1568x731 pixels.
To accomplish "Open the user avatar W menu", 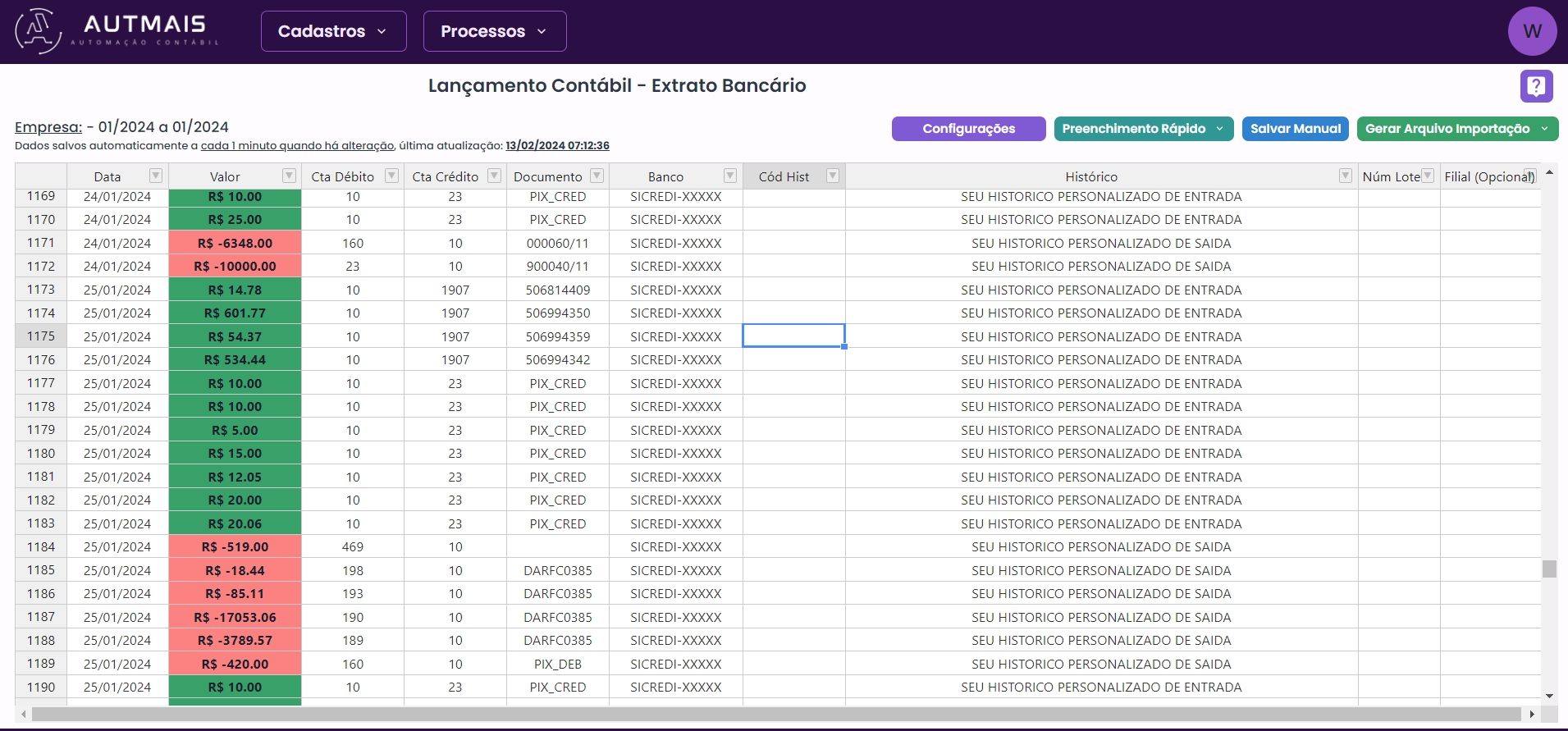I will pyautogui.click(x=1531, y=31).
